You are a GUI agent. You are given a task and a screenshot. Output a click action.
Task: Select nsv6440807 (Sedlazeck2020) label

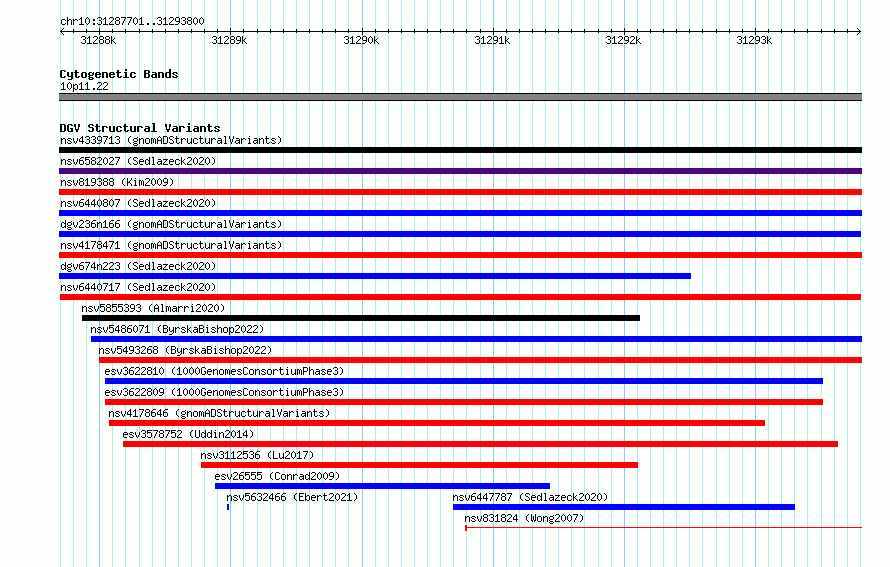point(138,203)
